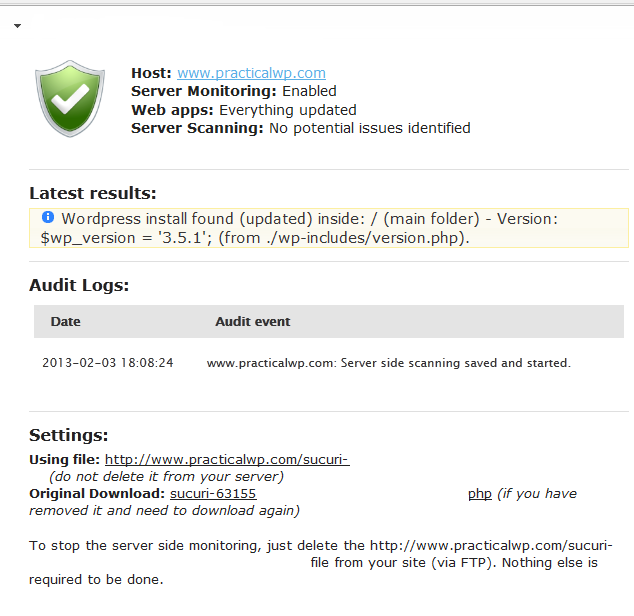Click the stop server side monitoring paragraph
Viewport: 634px width, 616px height.
pyautogui.click(x=321, y=563)
